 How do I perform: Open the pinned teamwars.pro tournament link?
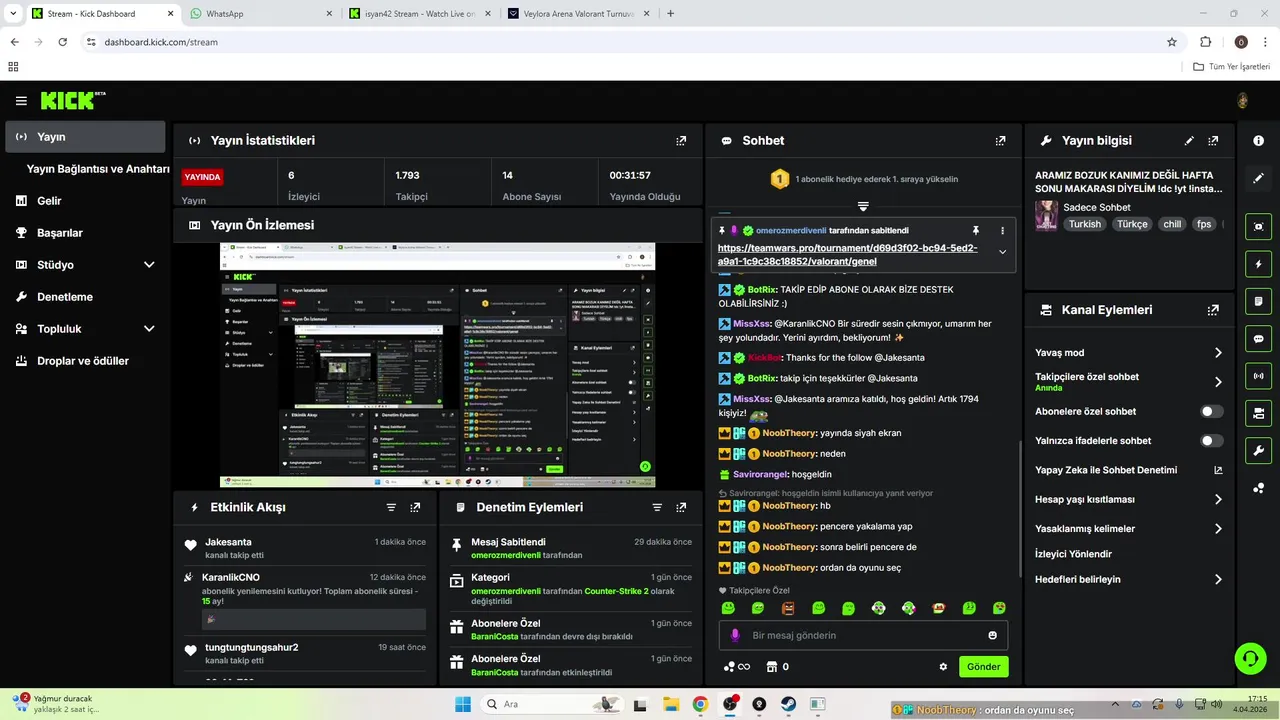tap(847, 254)
